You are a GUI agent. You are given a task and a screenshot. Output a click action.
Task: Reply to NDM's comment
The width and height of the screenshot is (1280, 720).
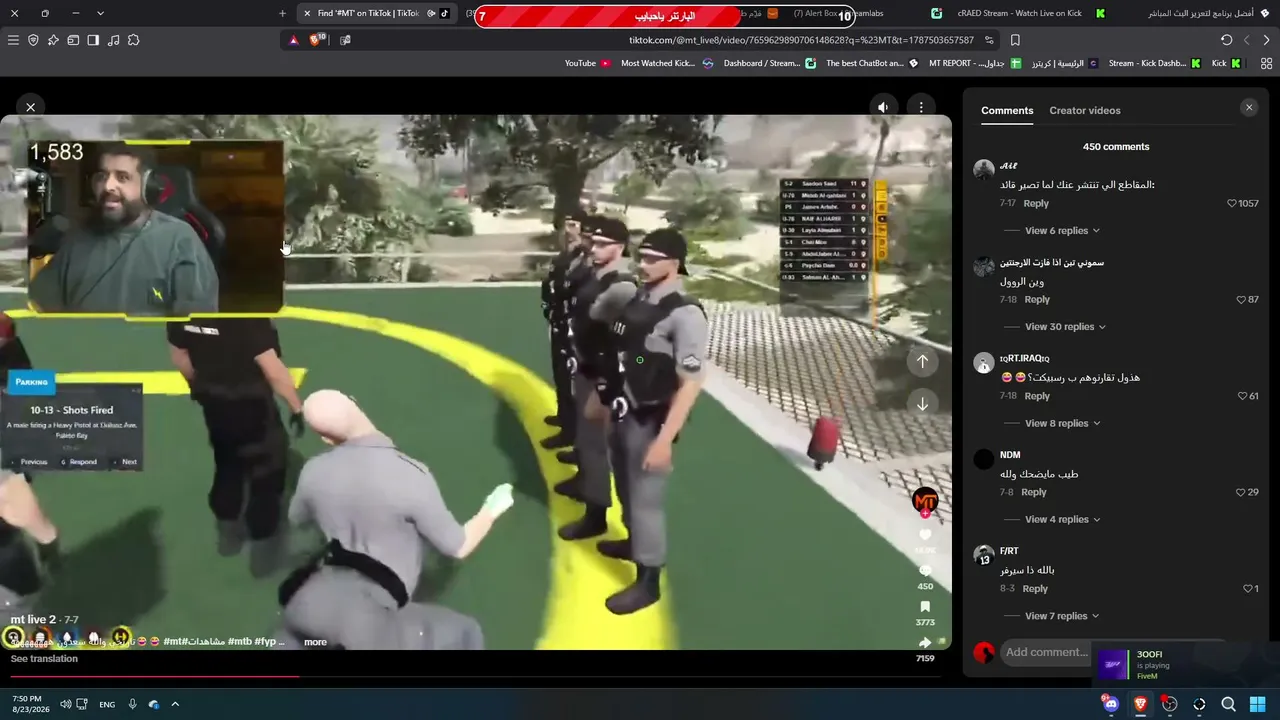[x=1034, y=493]
